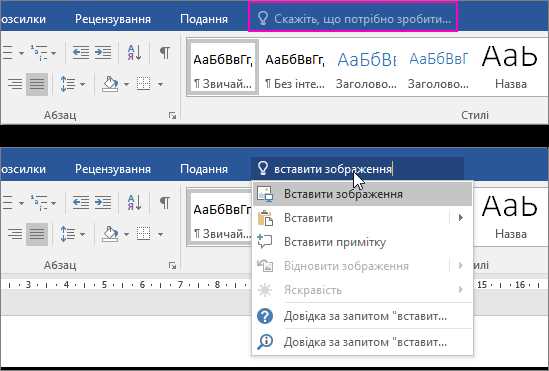
Task: Expand the submenu arrow beside "Яскравість"
Action: pos(460,289)
